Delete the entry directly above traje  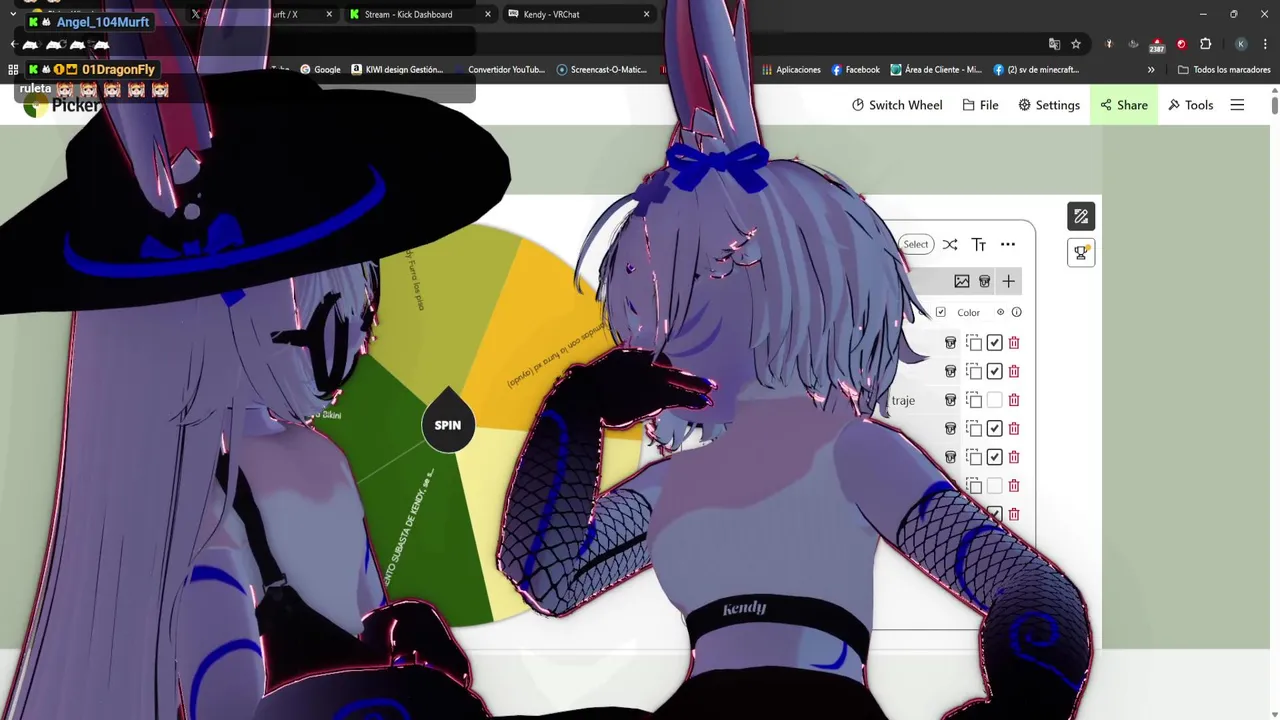coord(1014,371)
